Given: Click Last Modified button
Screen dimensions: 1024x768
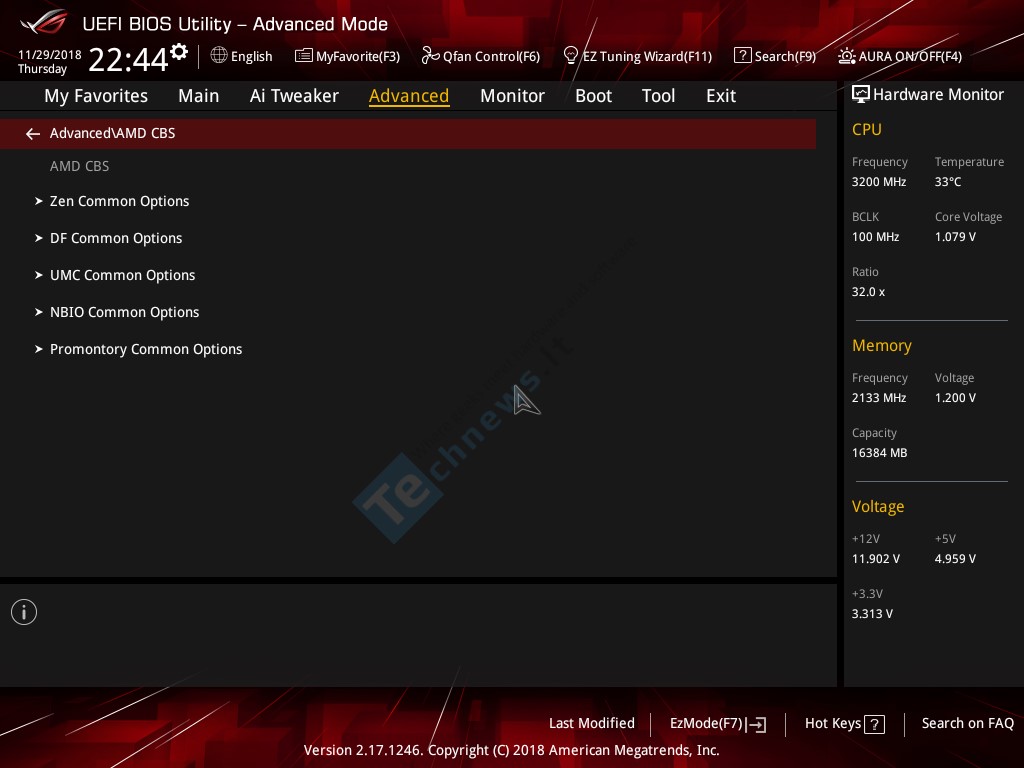Looking at the screenshot, I should point(592,723).
